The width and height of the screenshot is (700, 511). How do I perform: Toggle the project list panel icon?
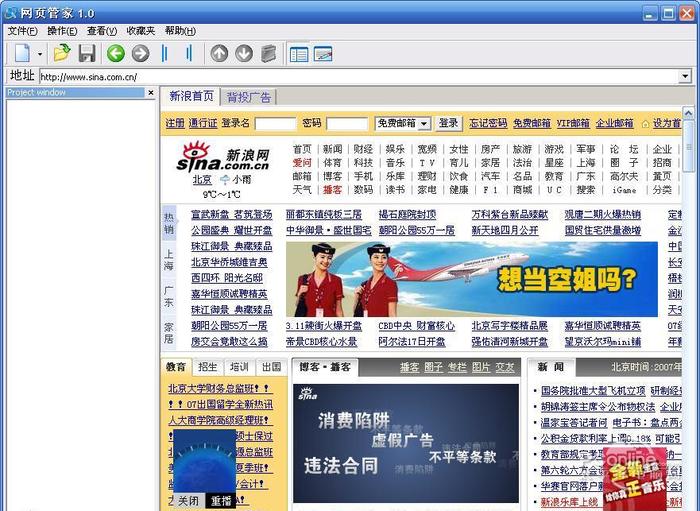point(299,54)
